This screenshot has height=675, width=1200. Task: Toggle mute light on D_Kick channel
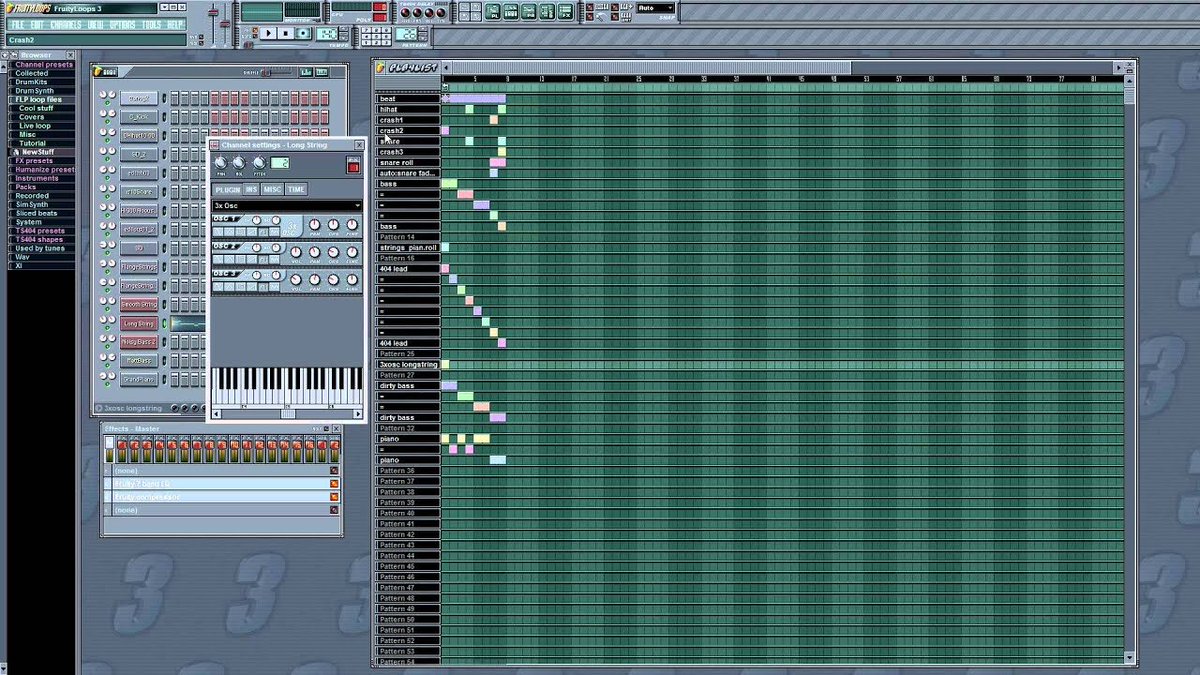coord(107,122)
